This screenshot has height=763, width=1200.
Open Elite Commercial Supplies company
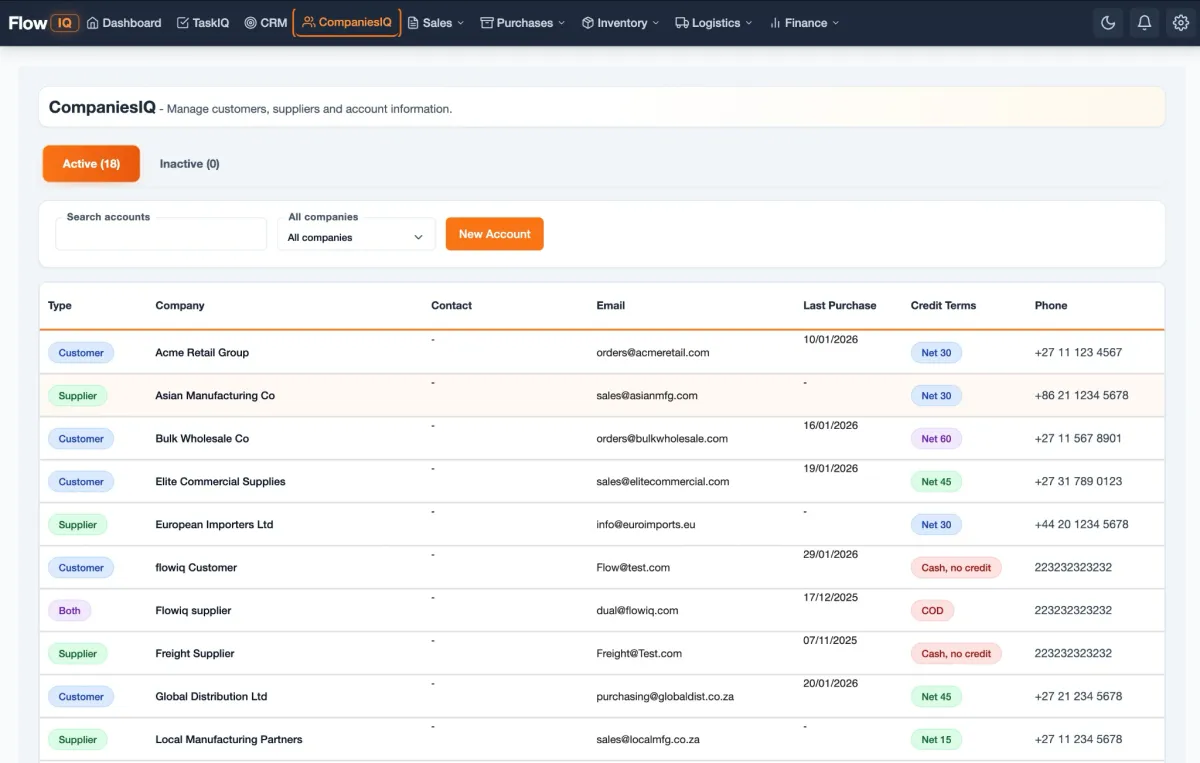click(x=220, y=482)
